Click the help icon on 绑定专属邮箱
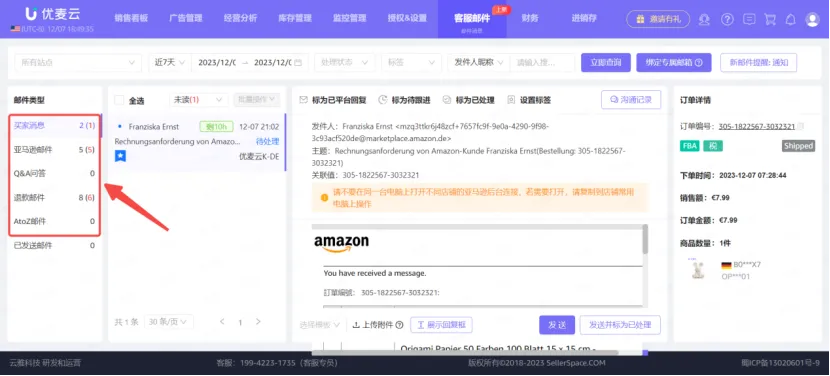Image resolution: width=830 pixels, height=376 pixels. (699, 62)
